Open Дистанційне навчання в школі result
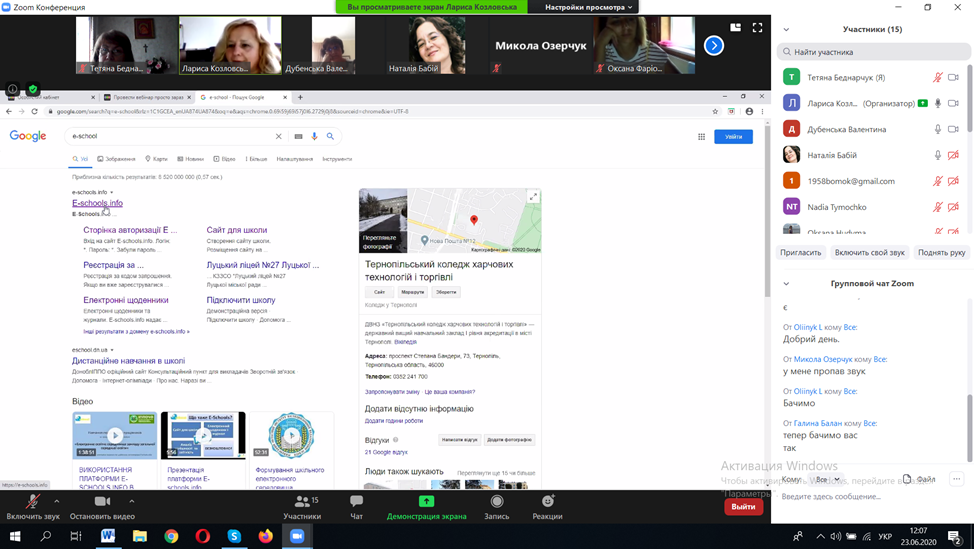This screenshot has width=974, height=549. [128, 361]
